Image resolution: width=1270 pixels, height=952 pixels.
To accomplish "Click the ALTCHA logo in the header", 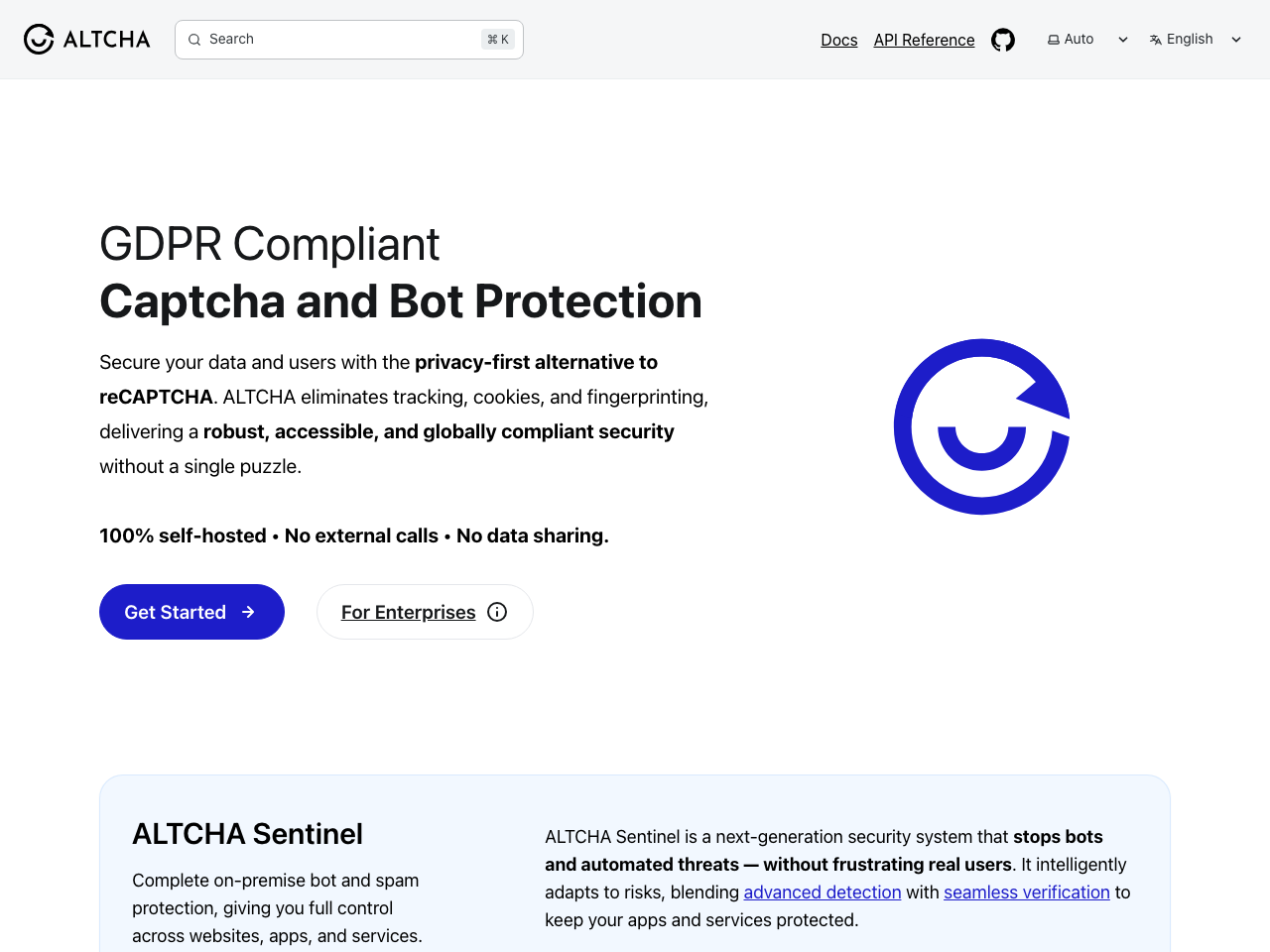I will tap(84, 39).
